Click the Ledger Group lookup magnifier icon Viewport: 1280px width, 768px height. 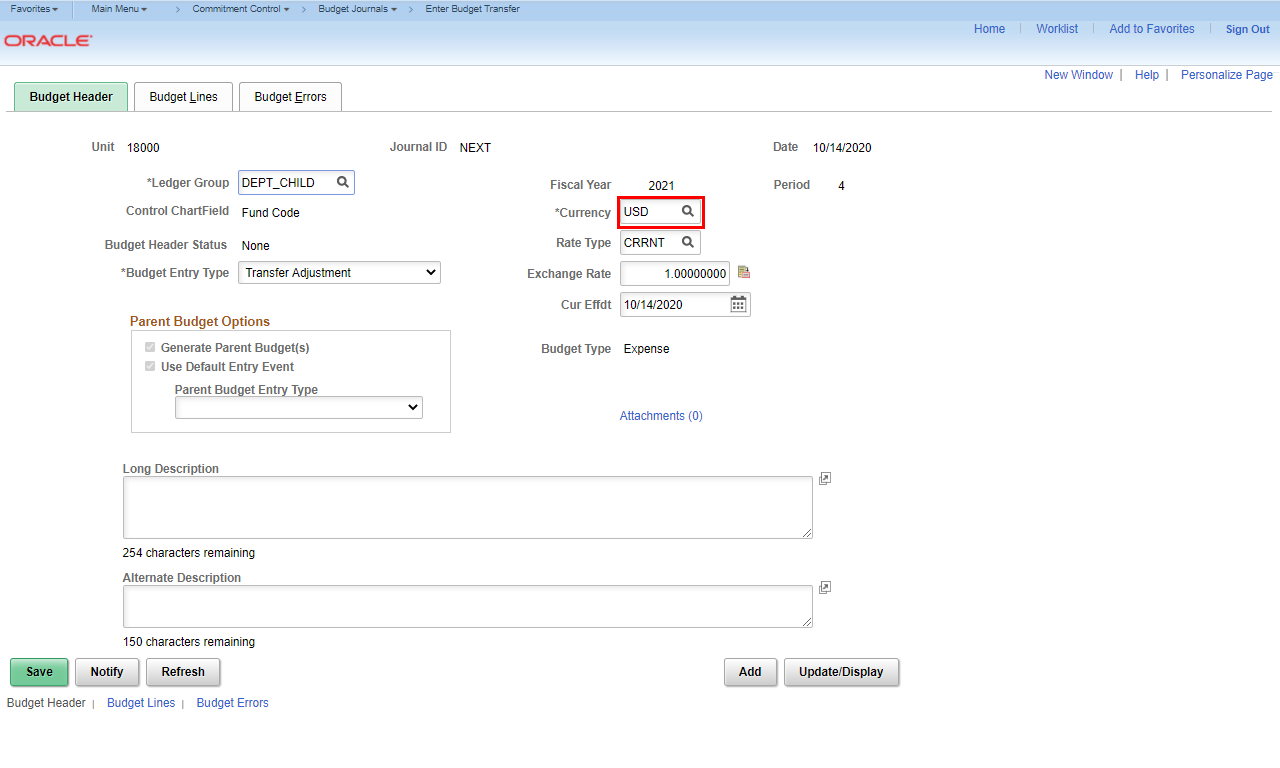(x=342, y=183)
